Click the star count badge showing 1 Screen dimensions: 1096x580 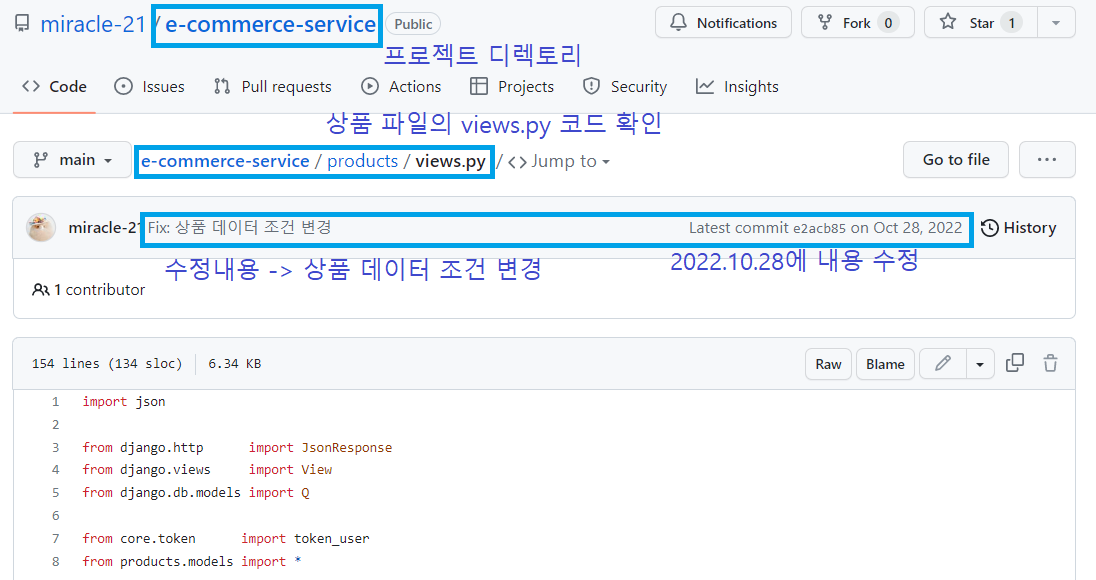pos(1011,23)
